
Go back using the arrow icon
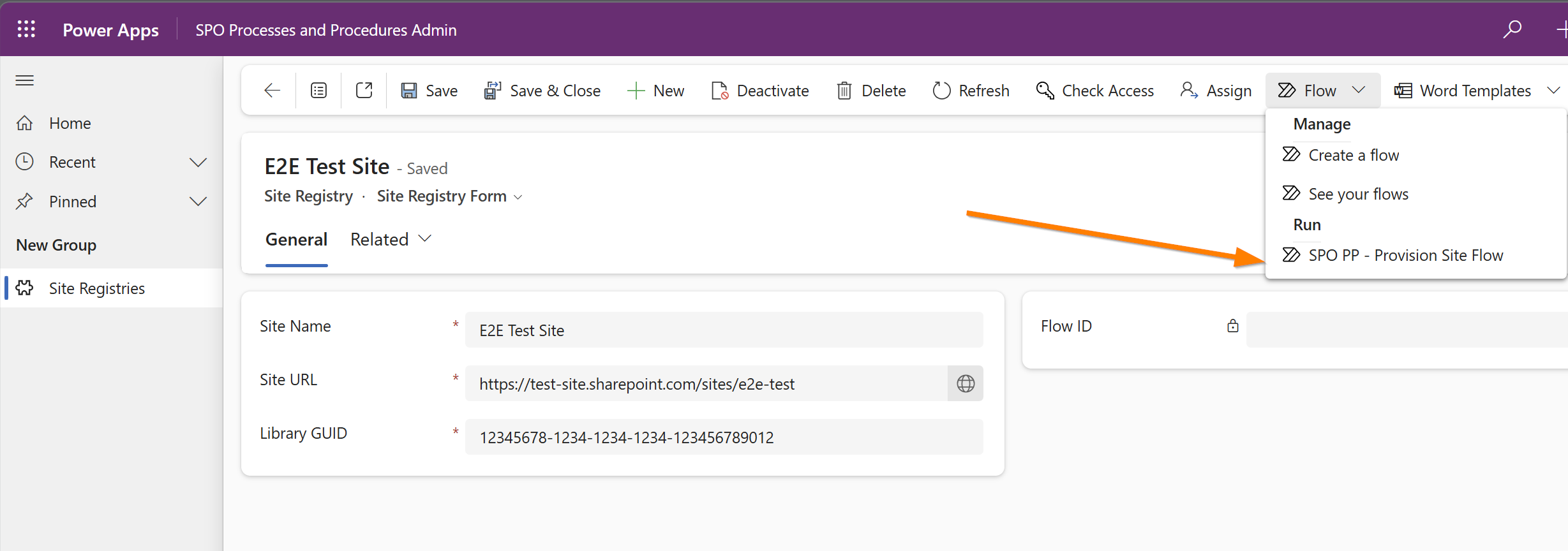click(x=273, y=91)
